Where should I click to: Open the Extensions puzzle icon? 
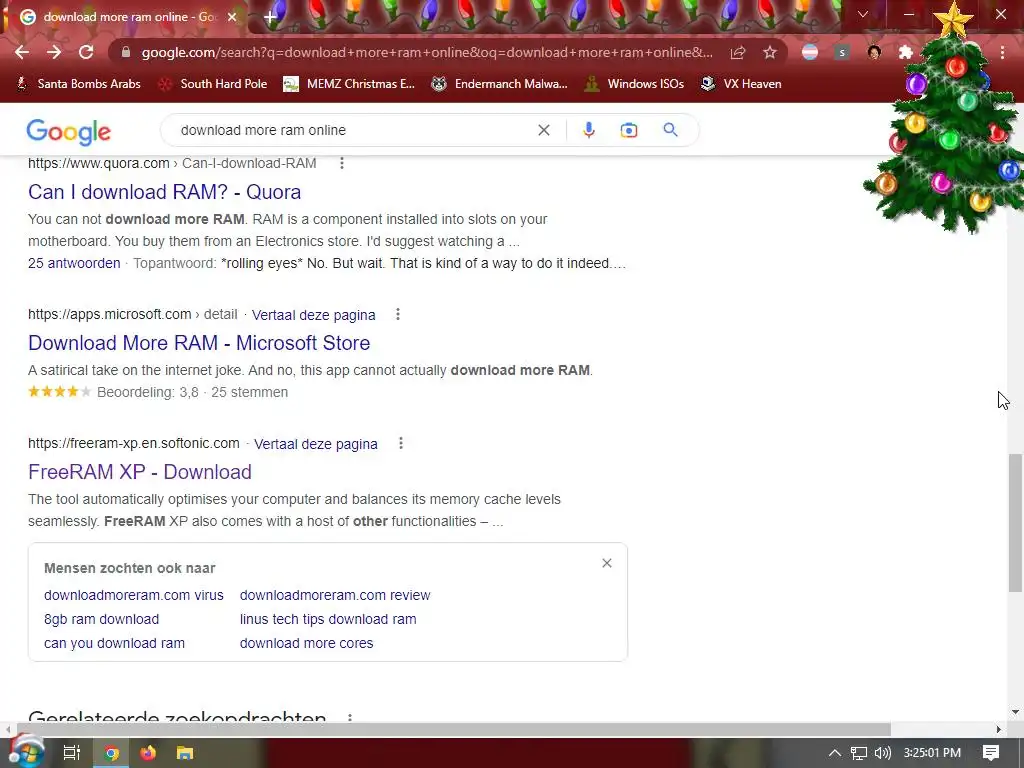906,52
